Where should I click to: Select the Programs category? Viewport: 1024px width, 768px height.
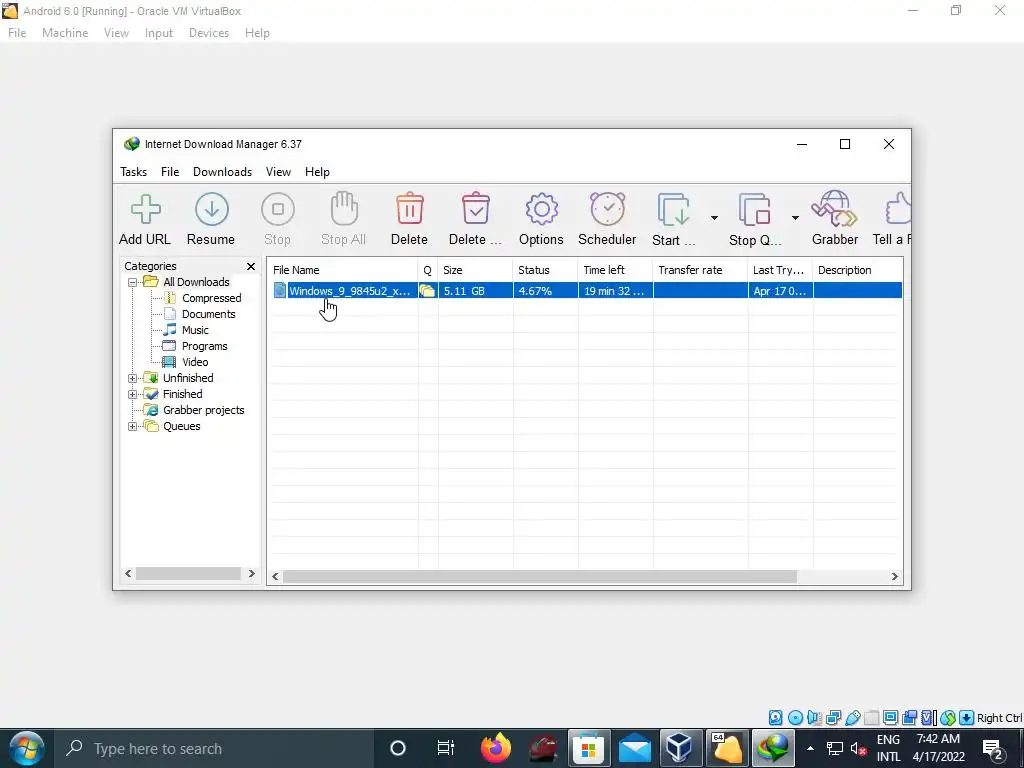204,346
